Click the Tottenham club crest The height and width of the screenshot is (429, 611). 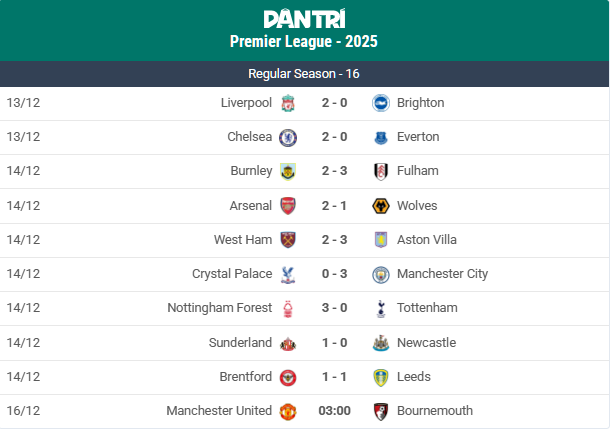click(x=380, y=308)
